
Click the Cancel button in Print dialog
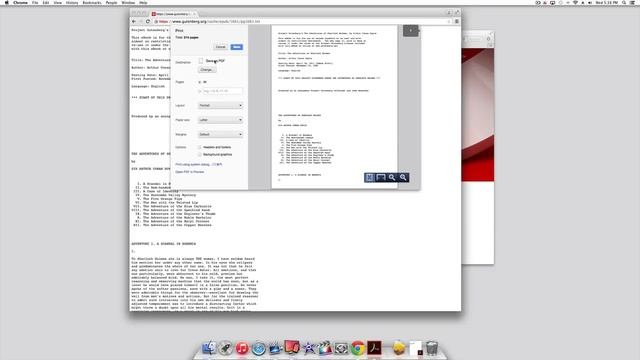click(x=220, y=47)
